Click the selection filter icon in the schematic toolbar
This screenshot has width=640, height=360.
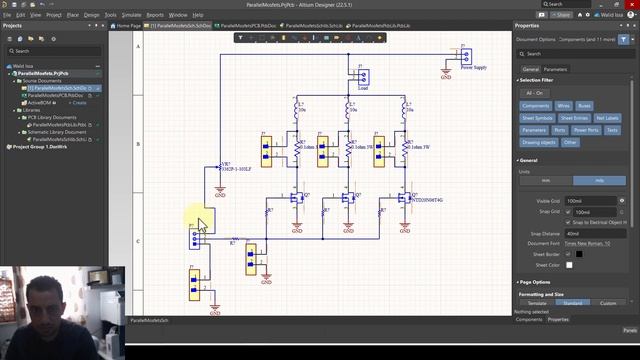[240, 38]
